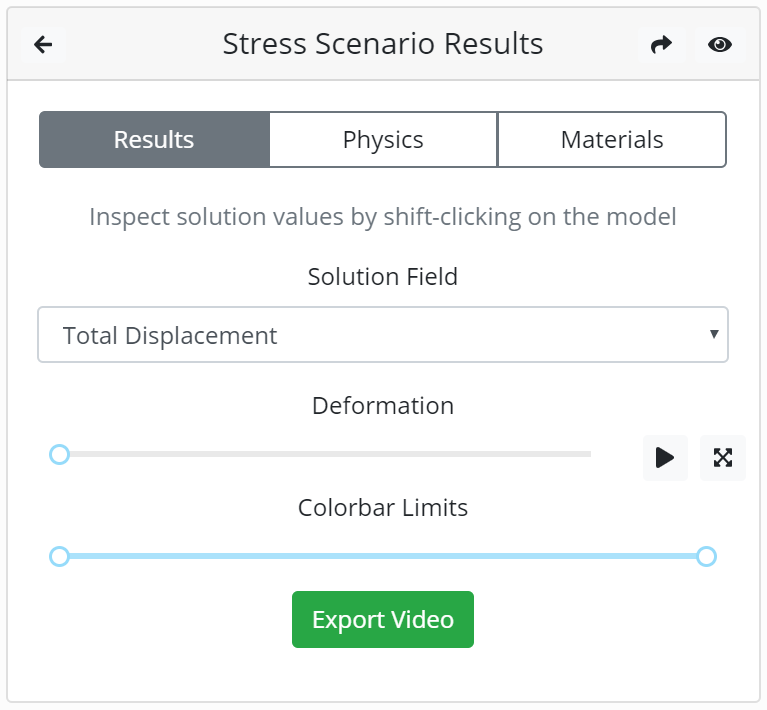Play the deformation animation
This screenshot has height=710, width=767.
(x=665, y=458)
